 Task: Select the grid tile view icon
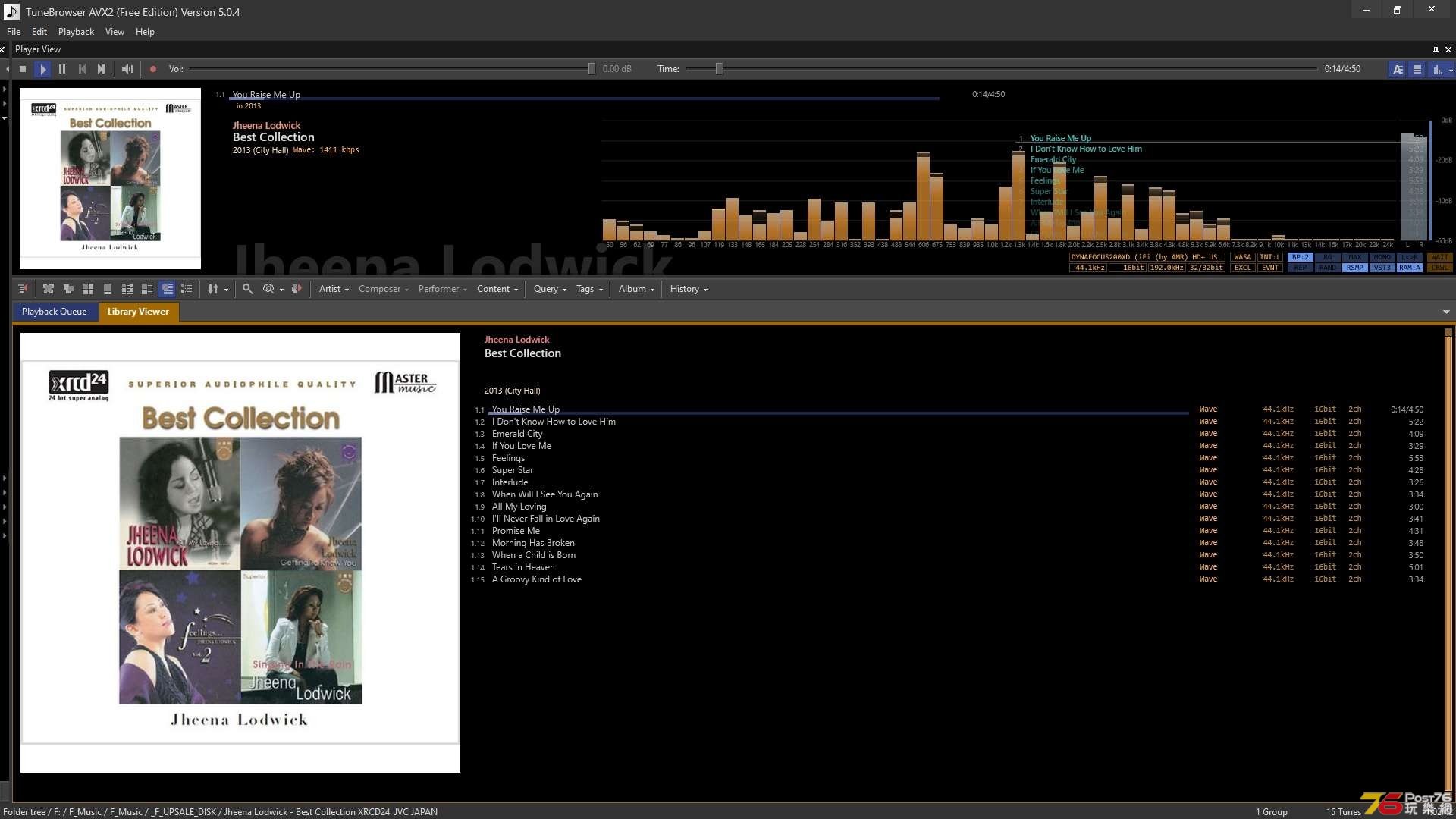[x=88, y=289]
